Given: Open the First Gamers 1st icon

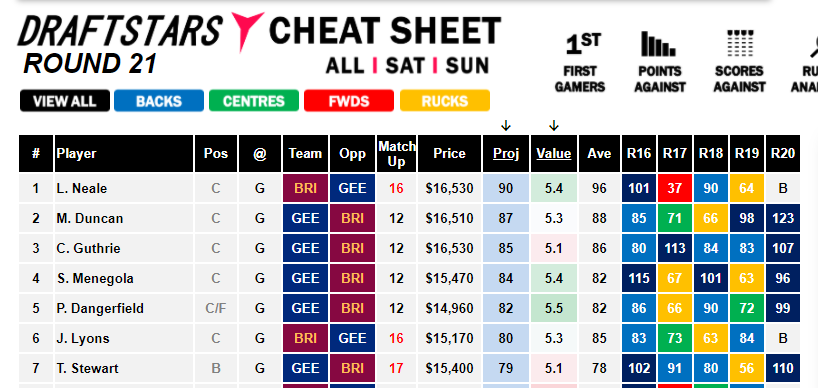Looking at the screenshot, I should 583,44.
